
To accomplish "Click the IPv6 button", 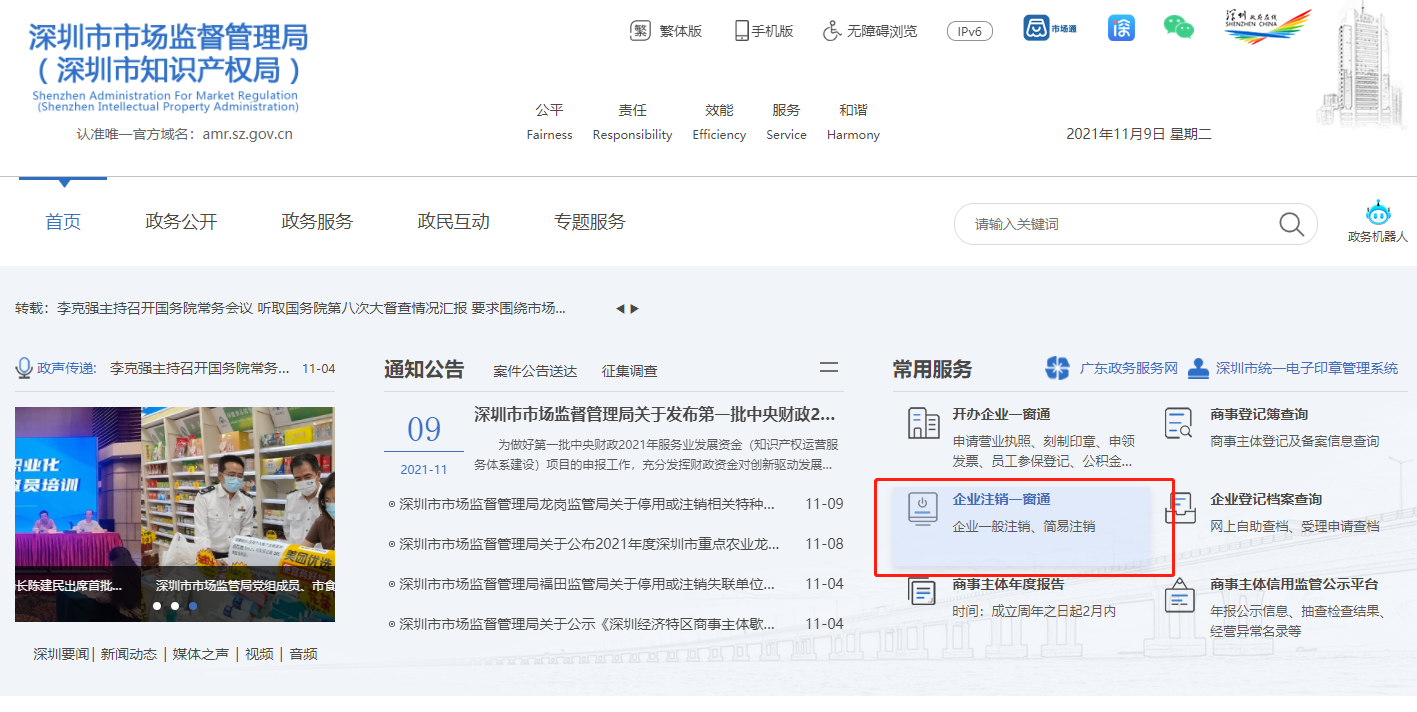I will coord(968,30).
